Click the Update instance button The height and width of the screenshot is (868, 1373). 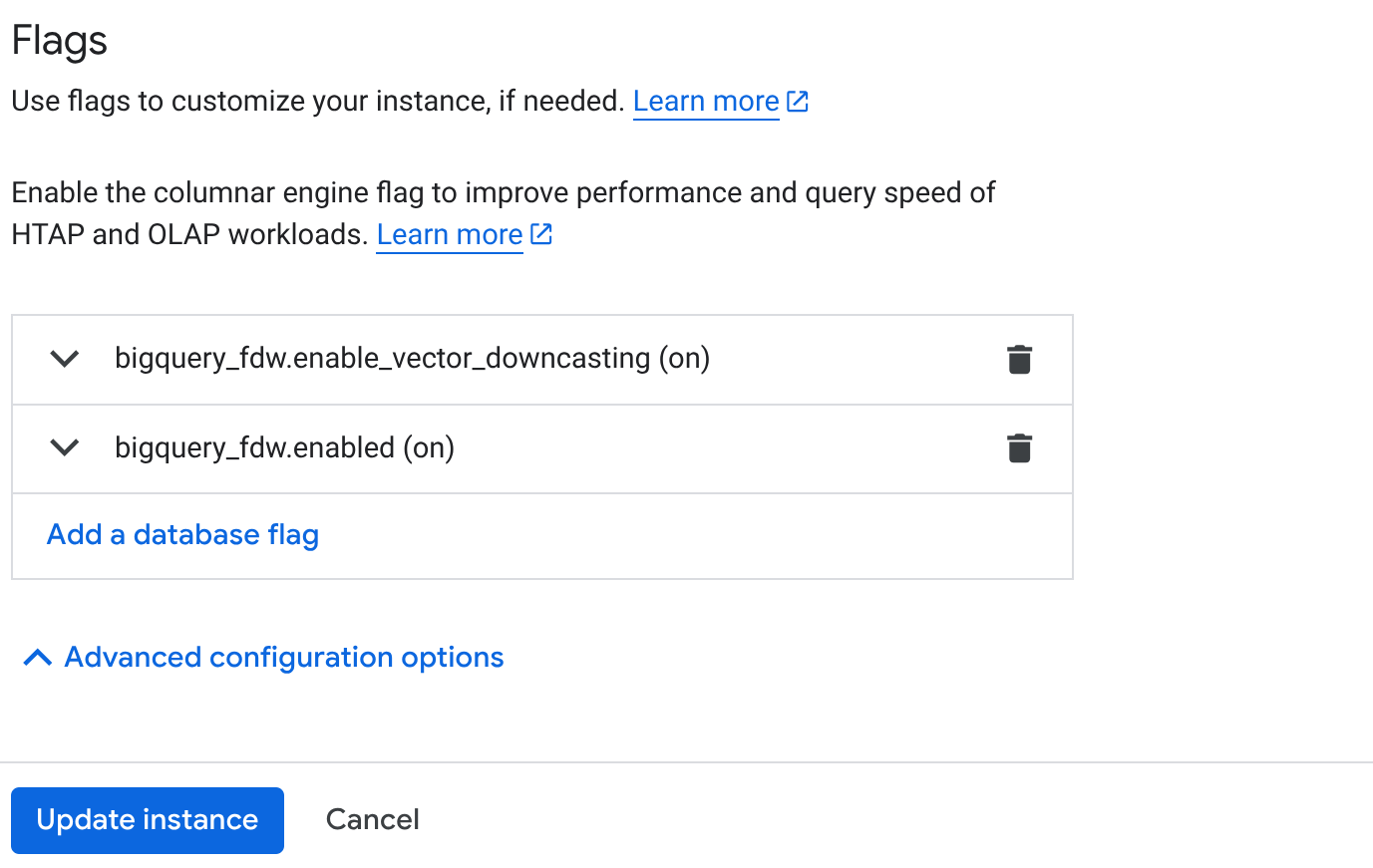pyautogui.click(x=148, y=820)
